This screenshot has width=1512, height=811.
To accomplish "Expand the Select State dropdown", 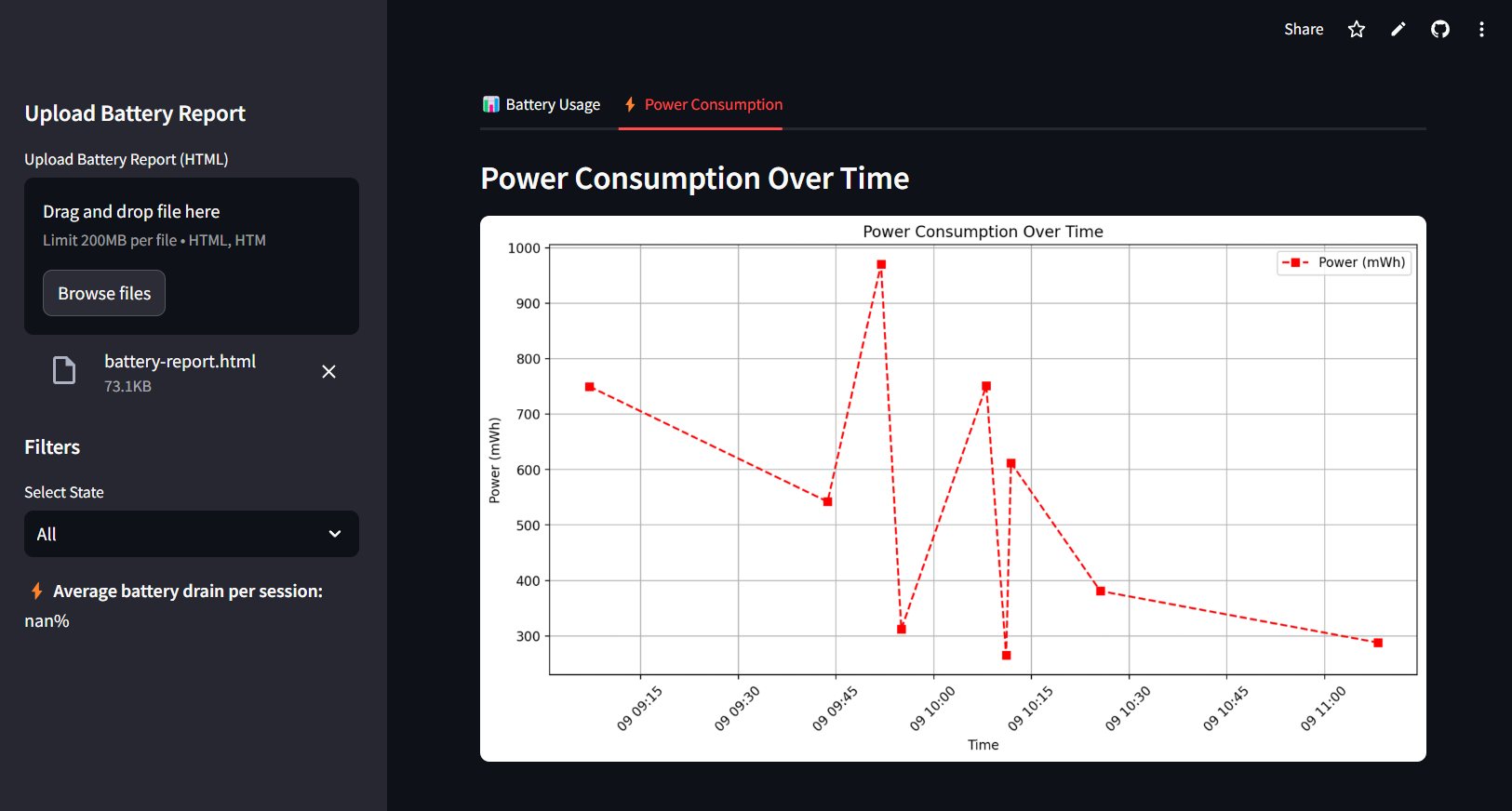I will coord(191,534).
